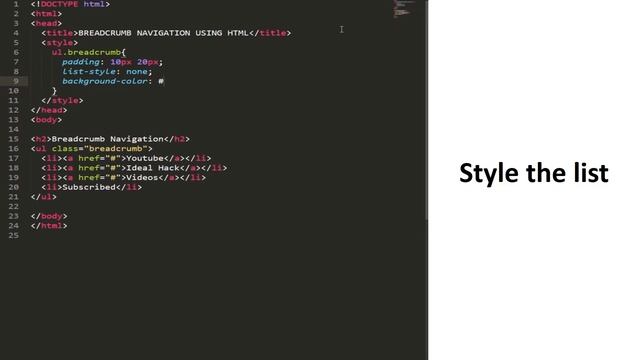Click the Youtube list item line

(126, 158)
